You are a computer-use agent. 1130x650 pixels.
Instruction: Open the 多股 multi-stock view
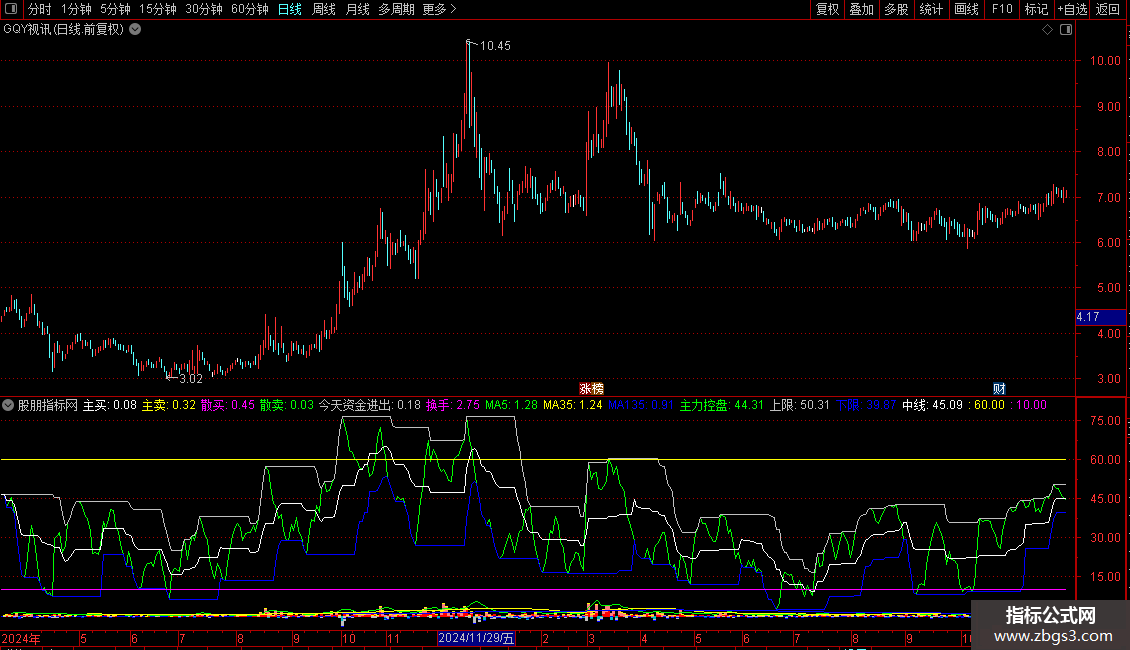click(897, 9)
